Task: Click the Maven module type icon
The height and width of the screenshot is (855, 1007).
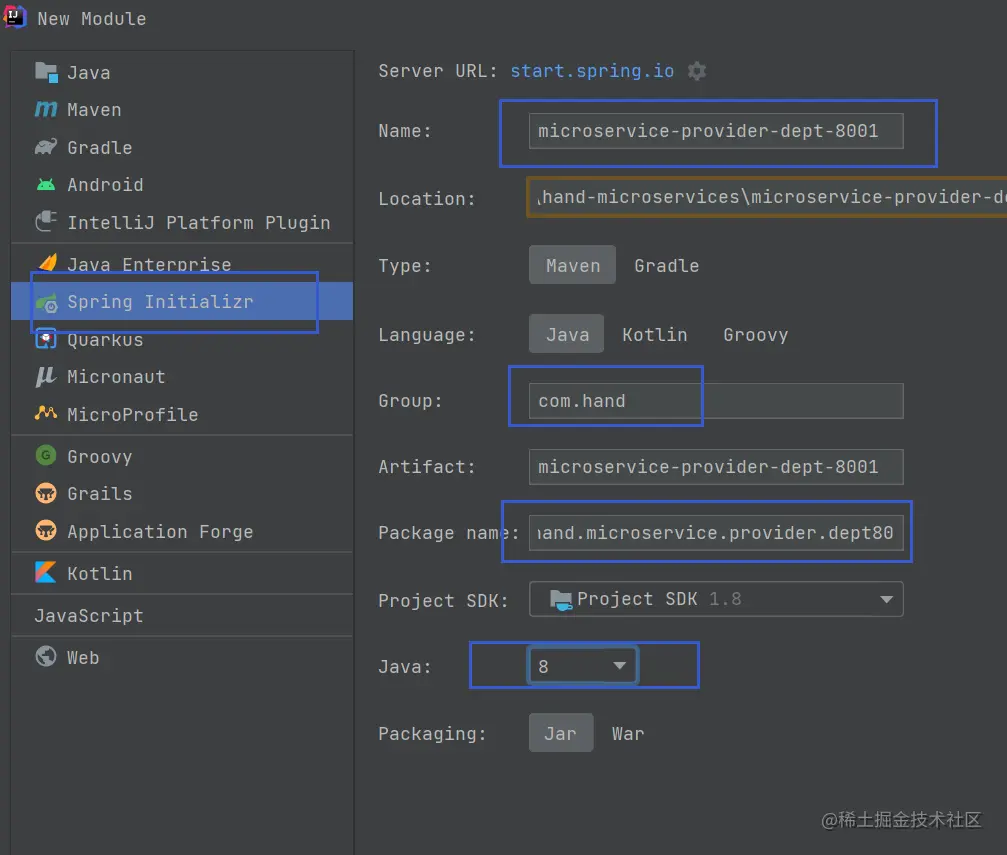Action: 46,109
